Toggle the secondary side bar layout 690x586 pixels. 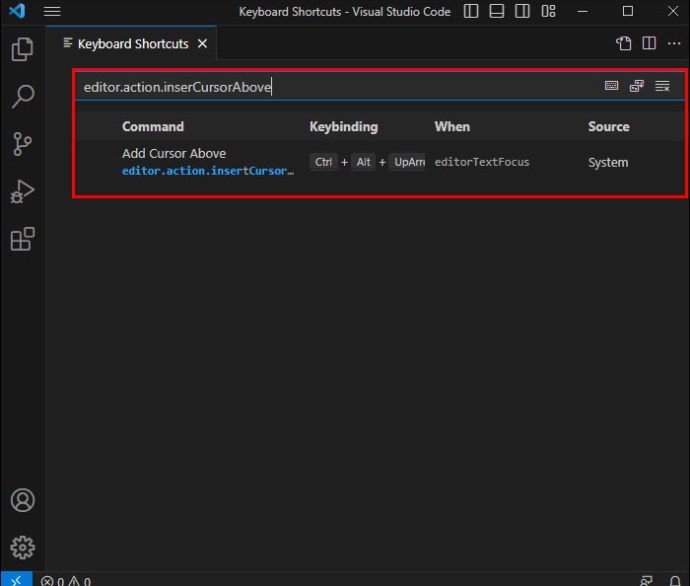522,11
